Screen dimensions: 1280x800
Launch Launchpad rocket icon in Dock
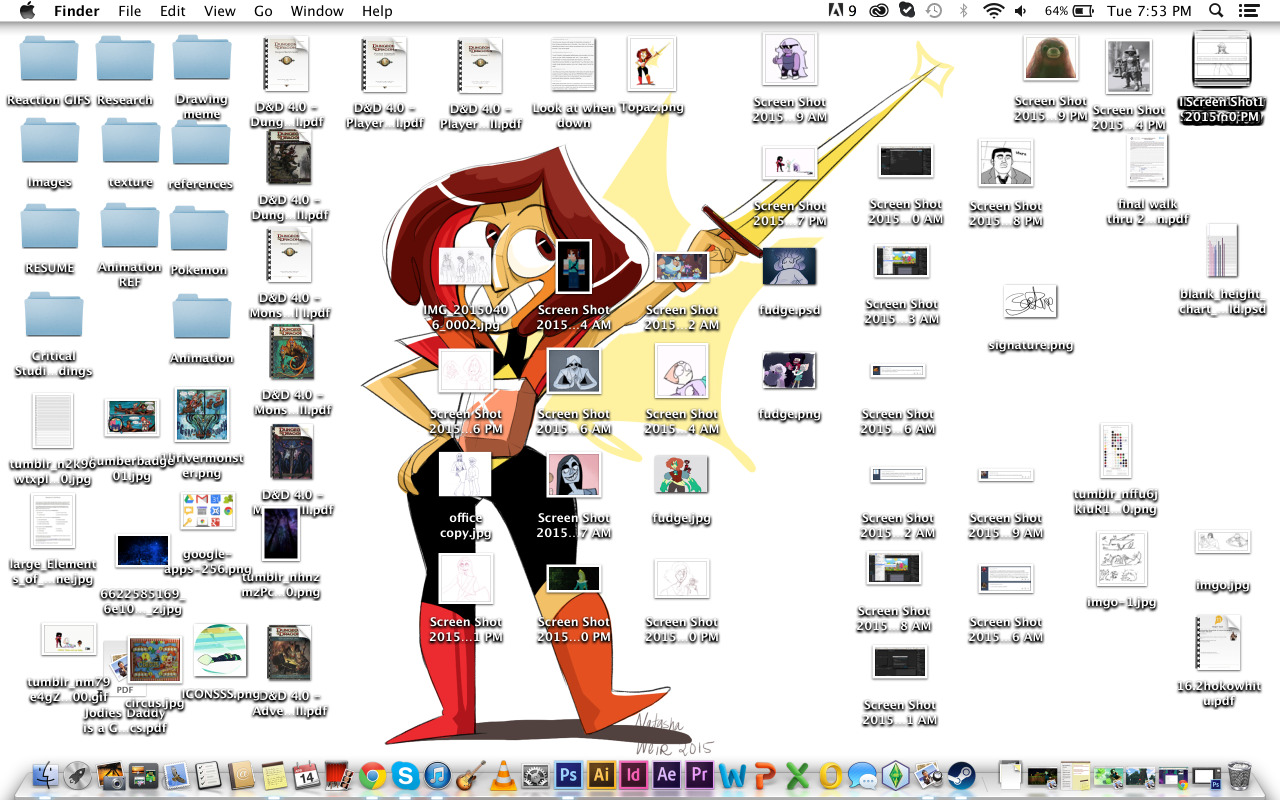[x=78, y=775]
